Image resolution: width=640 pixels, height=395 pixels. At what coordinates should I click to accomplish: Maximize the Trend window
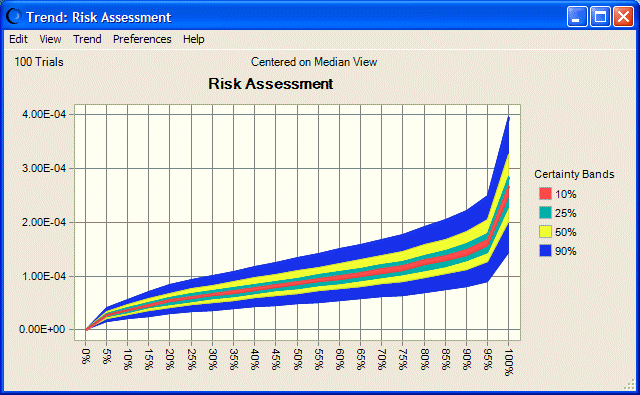600,17
